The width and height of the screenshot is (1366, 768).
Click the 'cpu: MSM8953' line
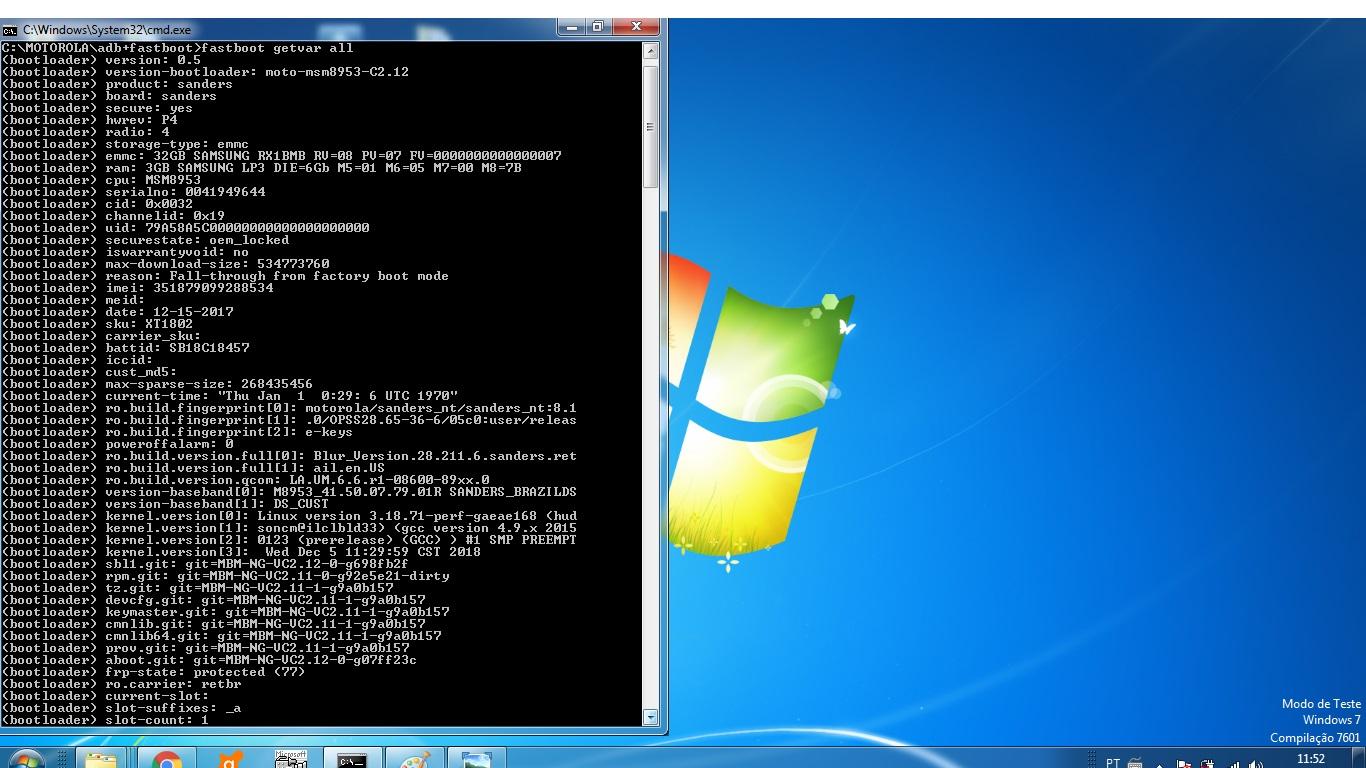tap(101, 180)
